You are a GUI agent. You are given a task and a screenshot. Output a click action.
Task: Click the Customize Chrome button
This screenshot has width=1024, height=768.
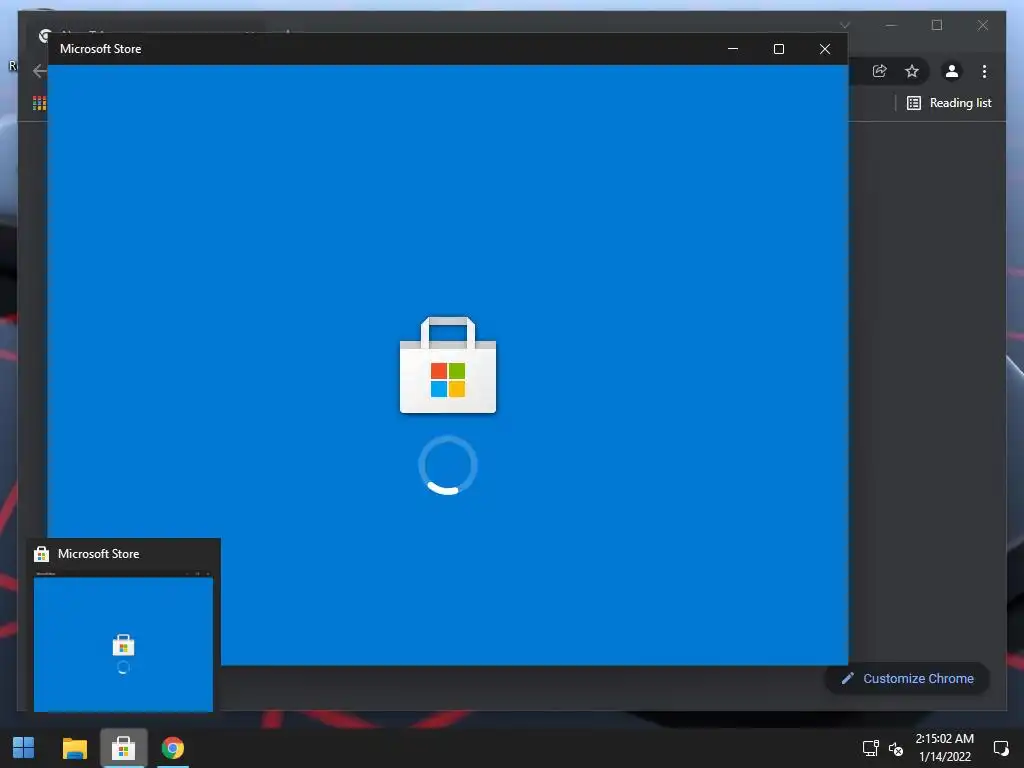[x=908, y=679]
